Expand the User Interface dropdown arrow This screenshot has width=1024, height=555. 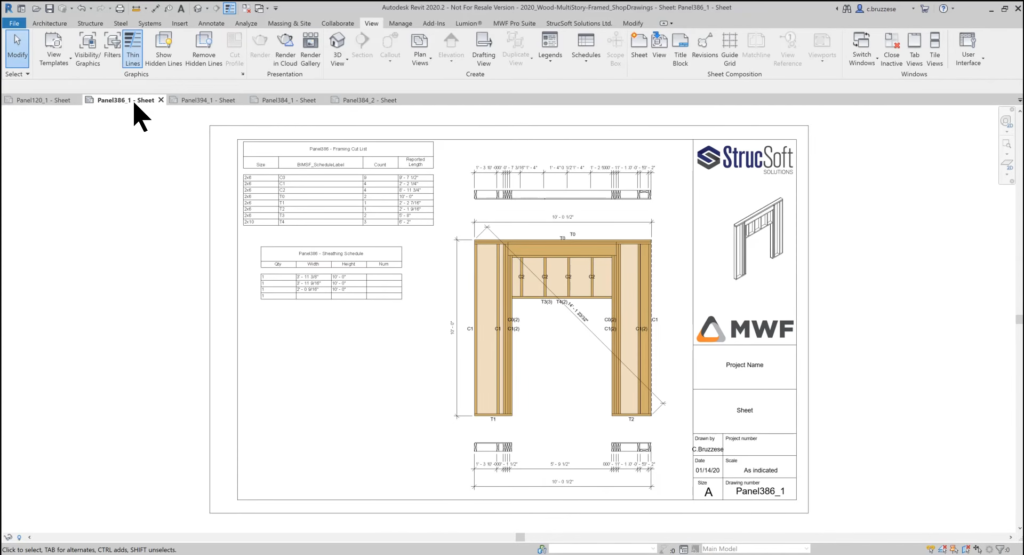(983, 59)
